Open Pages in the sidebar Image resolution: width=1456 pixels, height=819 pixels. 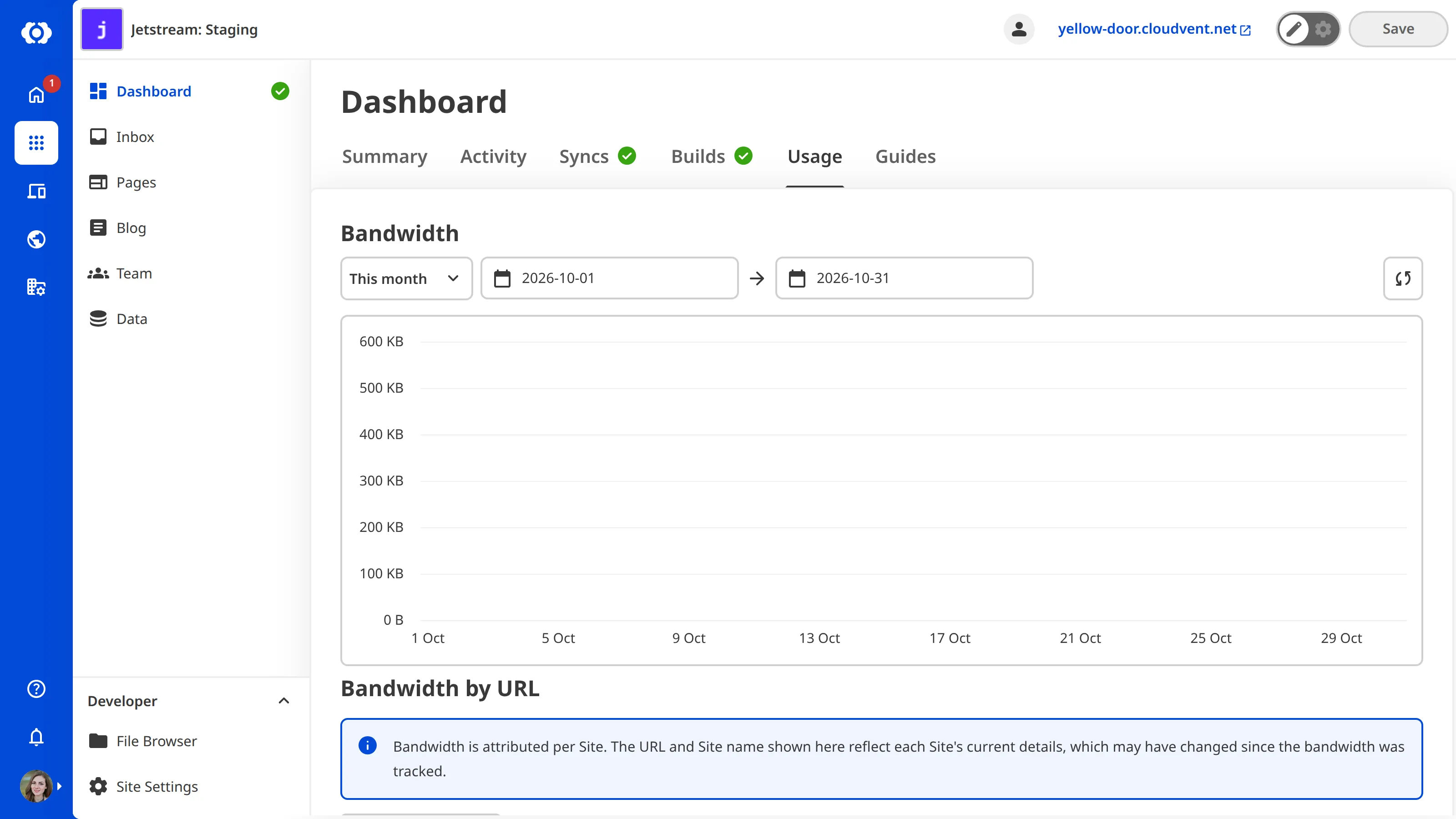tap(189, 182)
